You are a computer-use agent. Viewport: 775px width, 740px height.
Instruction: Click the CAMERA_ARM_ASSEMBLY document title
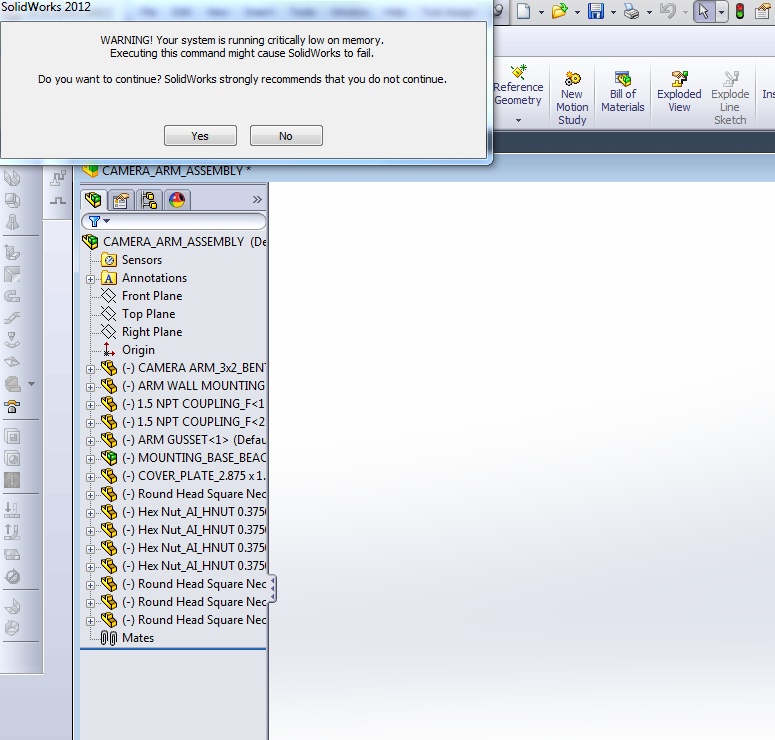click(x=176, y=171)
